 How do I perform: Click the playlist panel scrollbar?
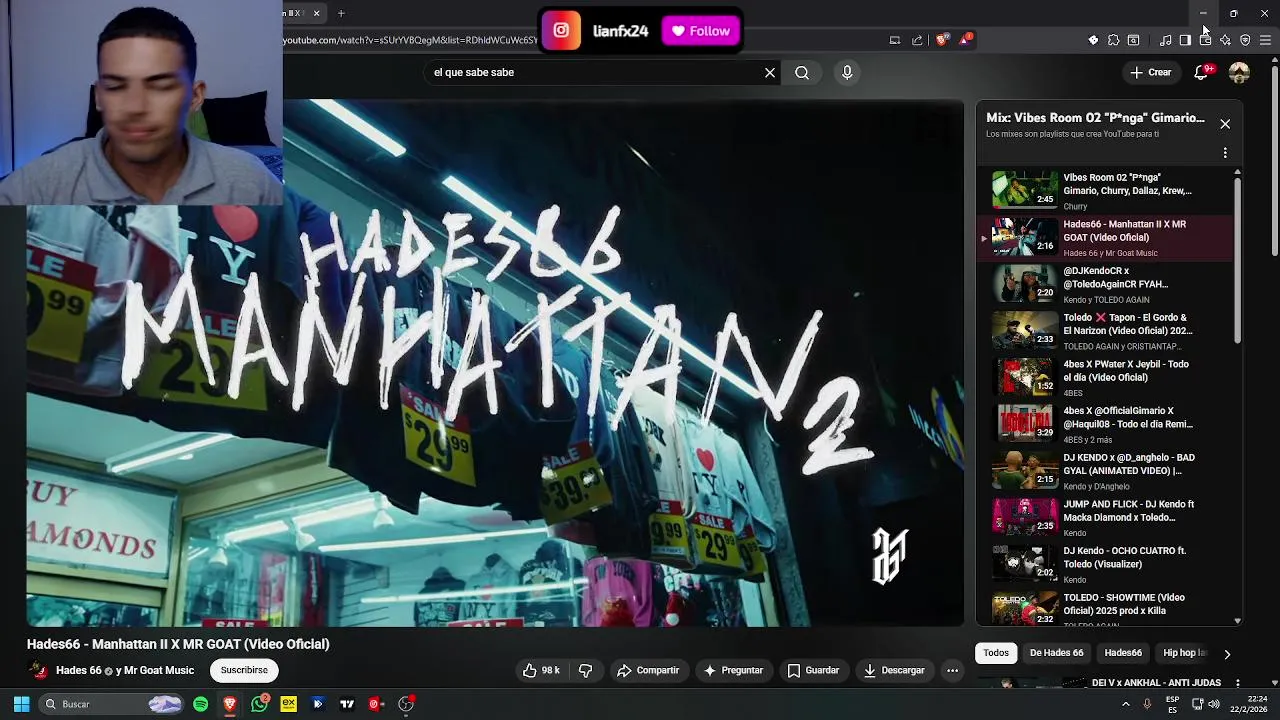1237,262
